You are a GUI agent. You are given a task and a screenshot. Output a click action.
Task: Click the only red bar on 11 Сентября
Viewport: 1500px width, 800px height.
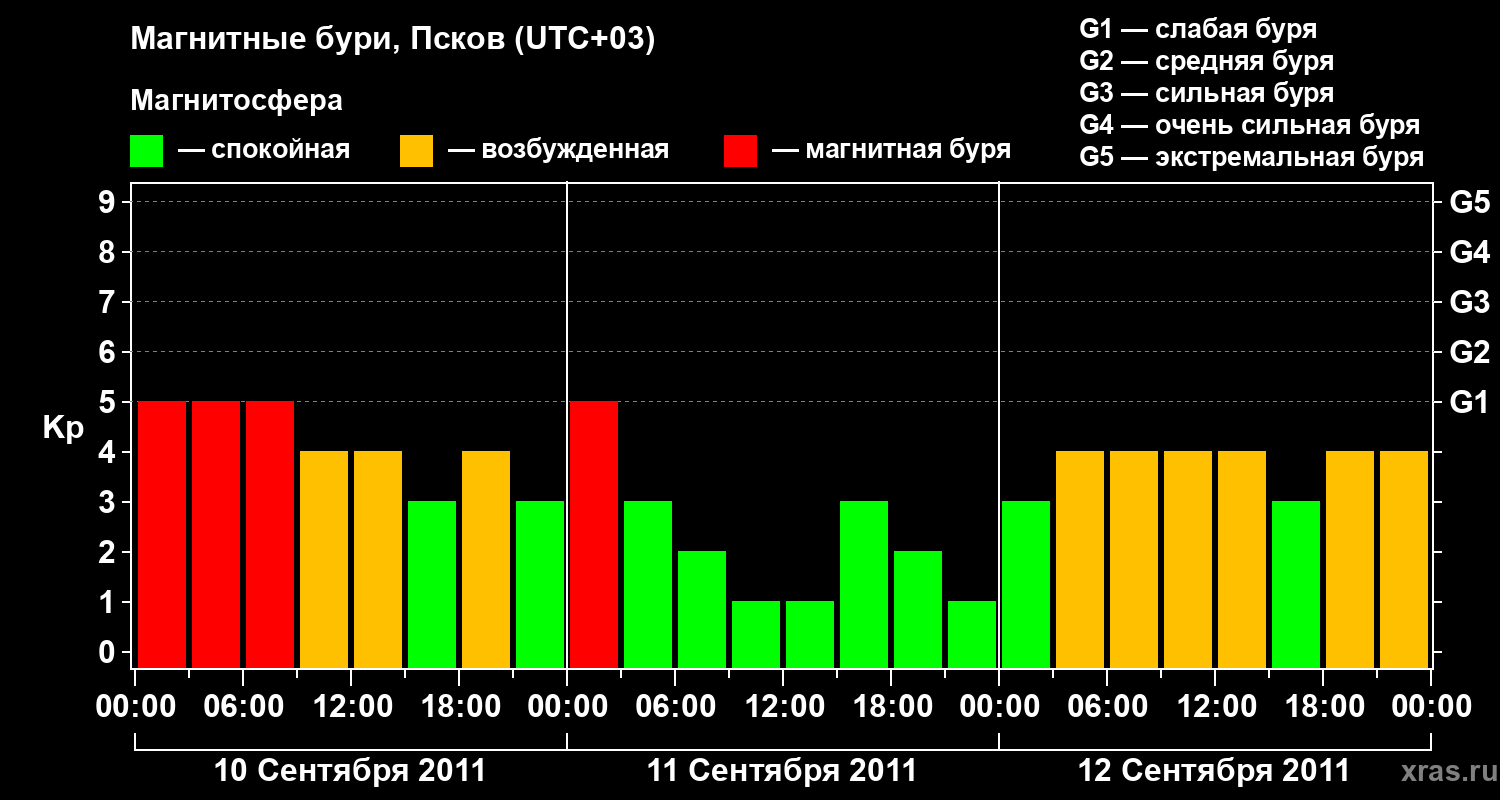tap(594, 534)
